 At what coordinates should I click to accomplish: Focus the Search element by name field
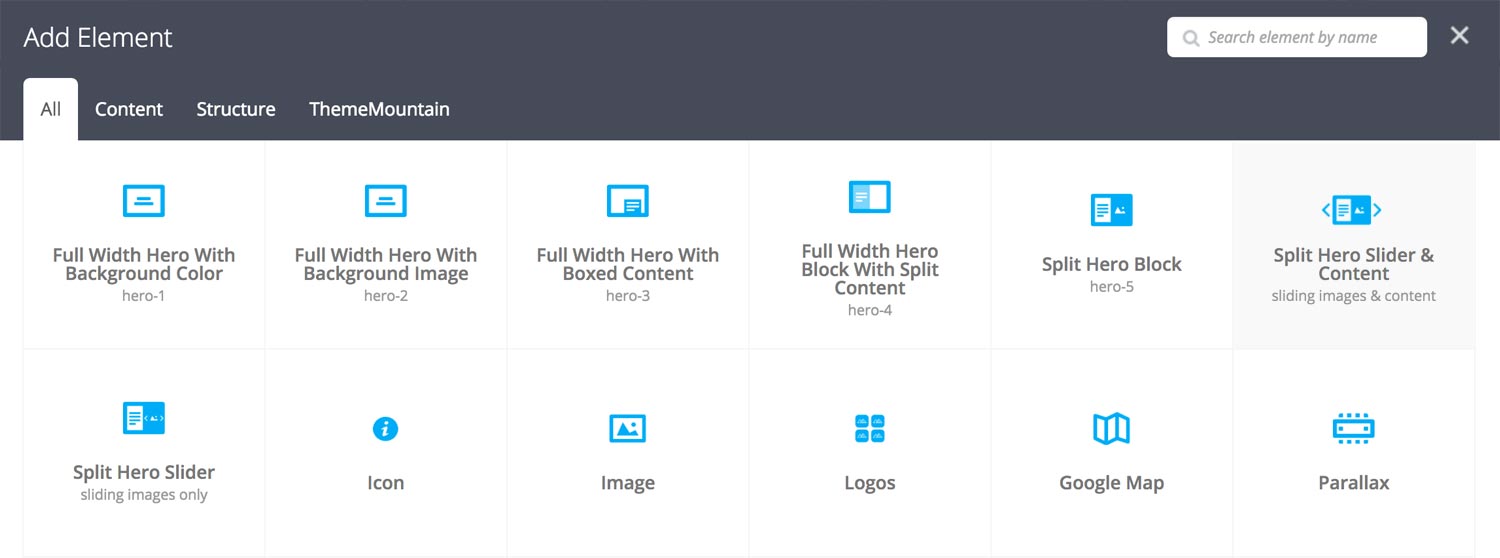pyautogui.click(x=1297, y=37)
